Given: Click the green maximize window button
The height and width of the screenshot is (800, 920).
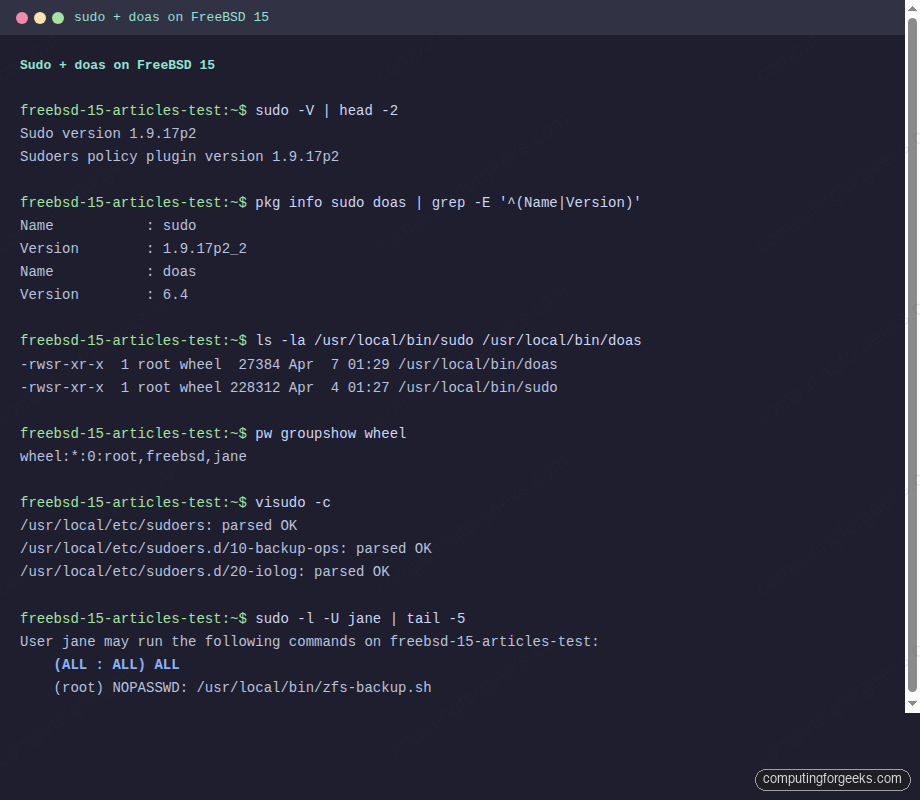Looking at the screenshot, I should click(58, 17).
